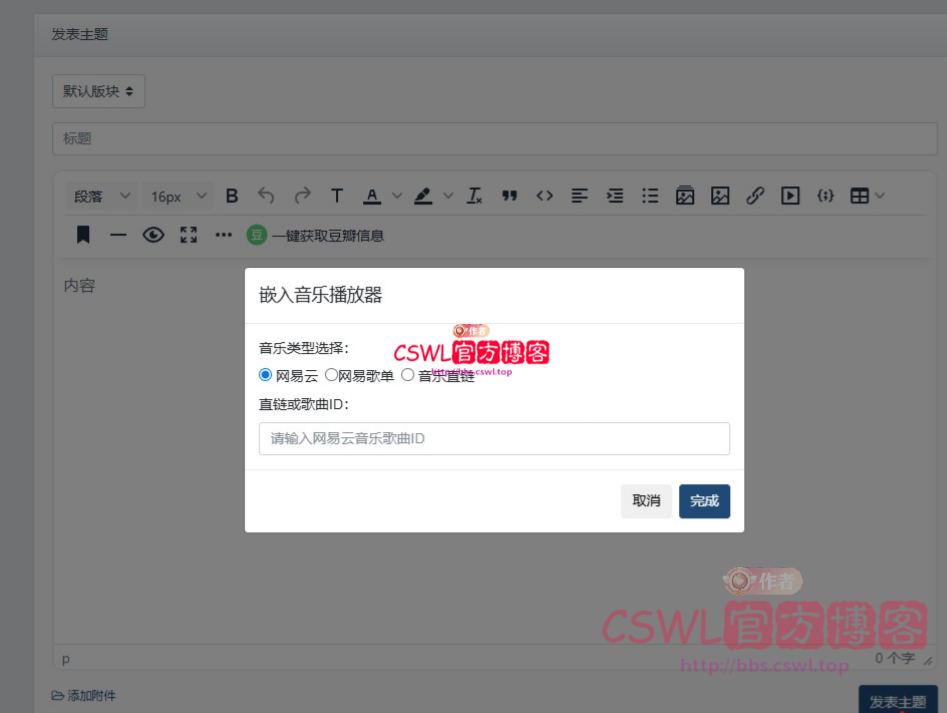Click 完成 to confirm music embed
The image size is (947, 713).
pos(704,501)
